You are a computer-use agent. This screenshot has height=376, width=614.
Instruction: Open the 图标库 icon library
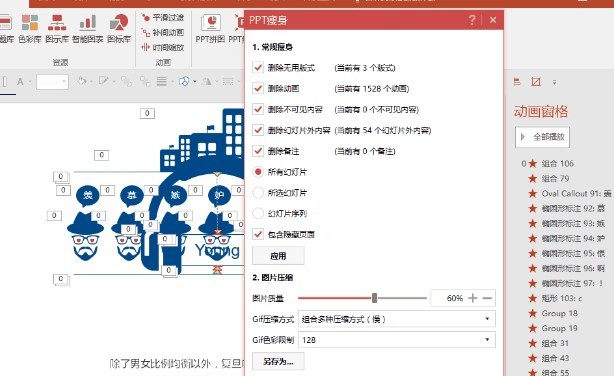point(119,28)
